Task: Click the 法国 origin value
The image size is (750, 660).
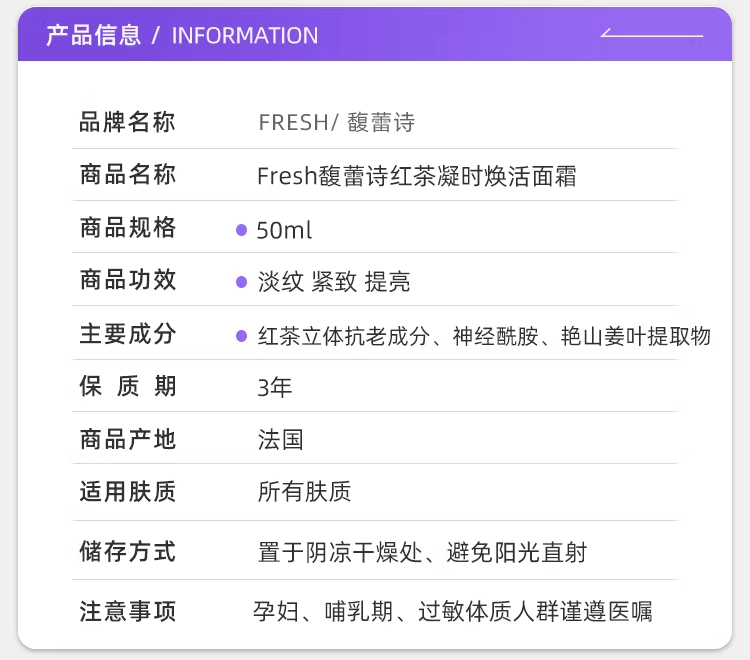Action: point(280,439)
